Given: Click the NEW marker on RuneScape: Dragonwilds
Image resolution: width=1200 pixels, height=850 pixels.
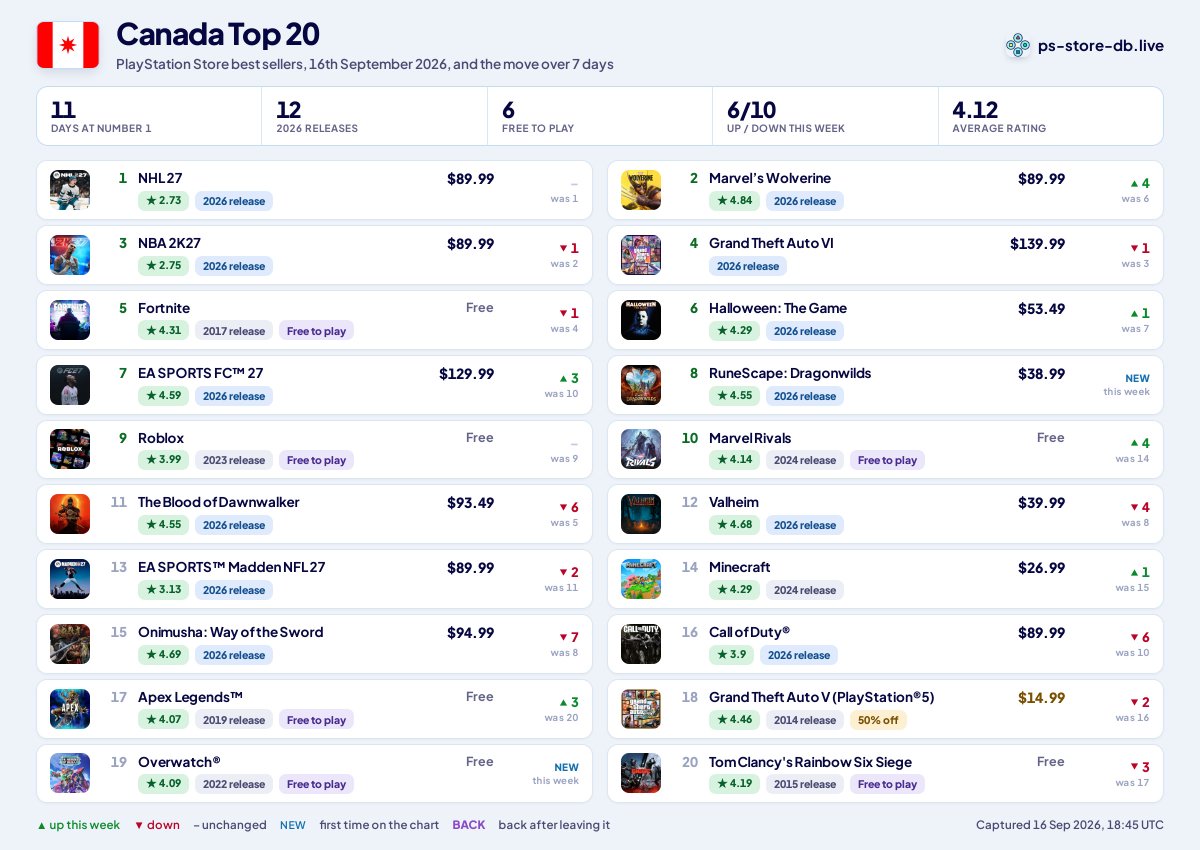Looking at the screenshot, I should pos(1137,379).
